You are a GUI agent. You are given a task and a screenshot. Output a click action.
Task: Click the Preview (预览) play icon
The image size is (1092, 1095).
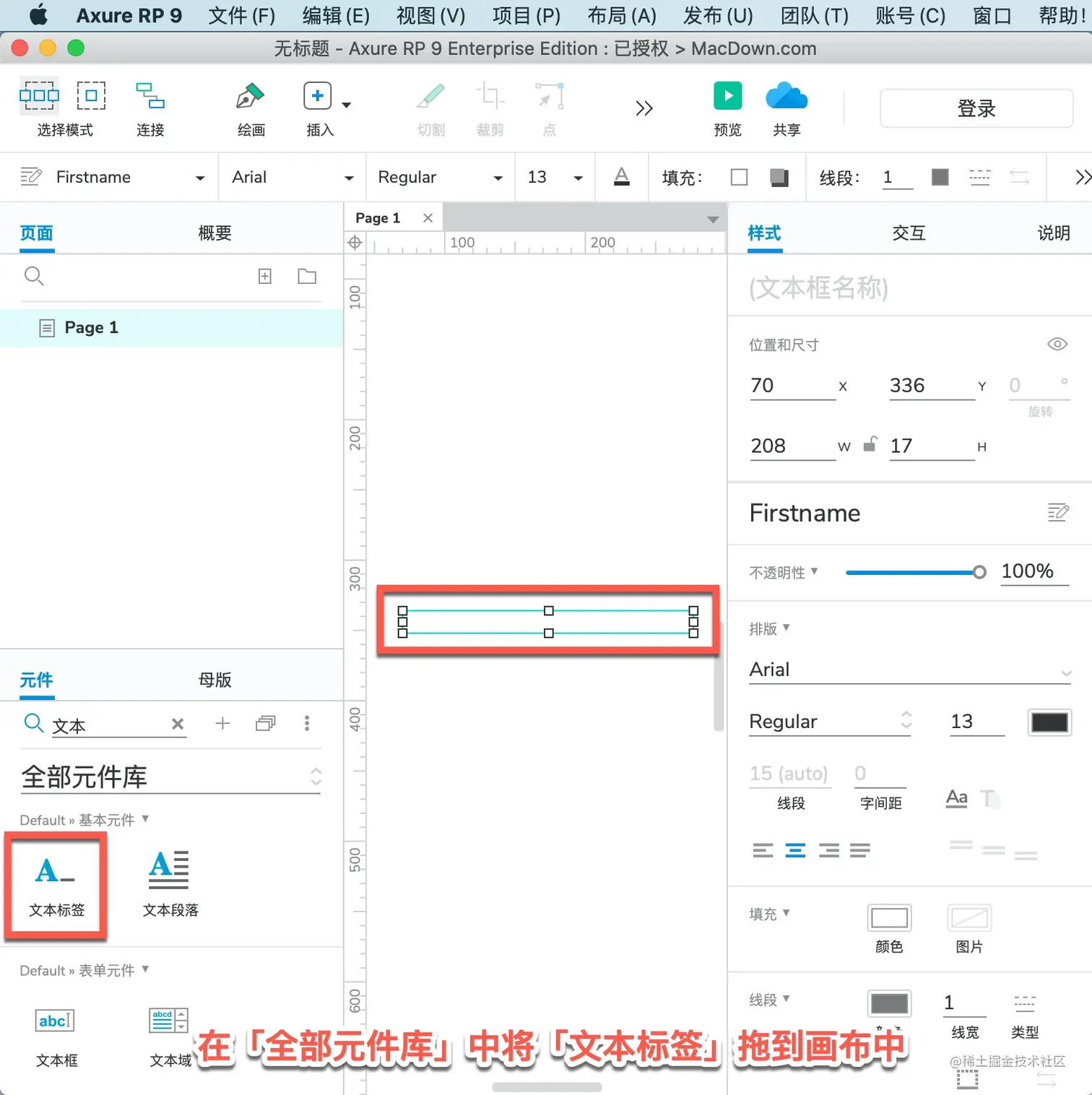pyautogui.click(x=727, y=95)
